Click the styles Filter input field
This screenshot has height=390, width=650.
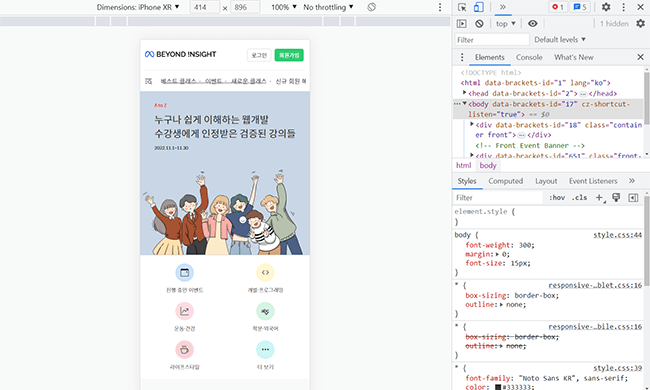coord(497,198)
